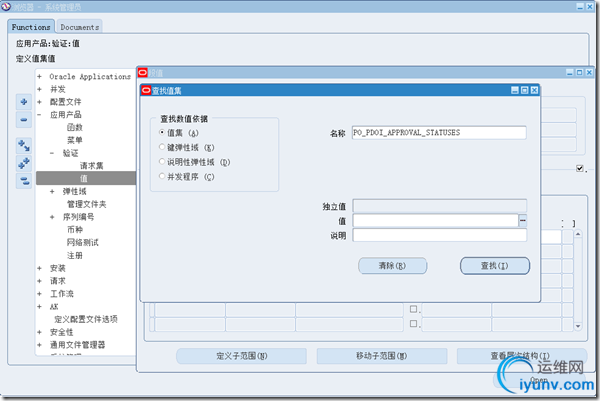Click the expand all children arrow icon
The width and height of the screenshot is (600, 401).
pos(24,145)
